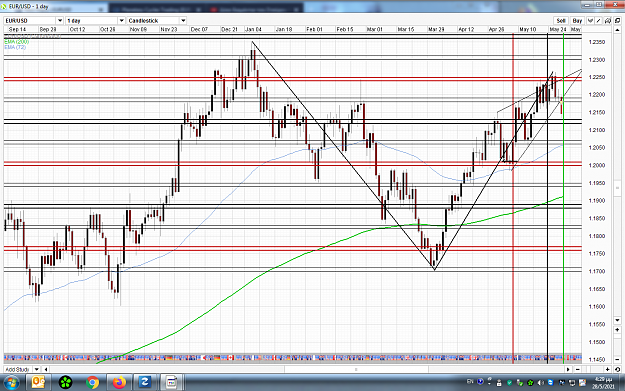The image size is (625, 391).
Task: Click the EN language indicator in tray
Action: click(470, 382)
